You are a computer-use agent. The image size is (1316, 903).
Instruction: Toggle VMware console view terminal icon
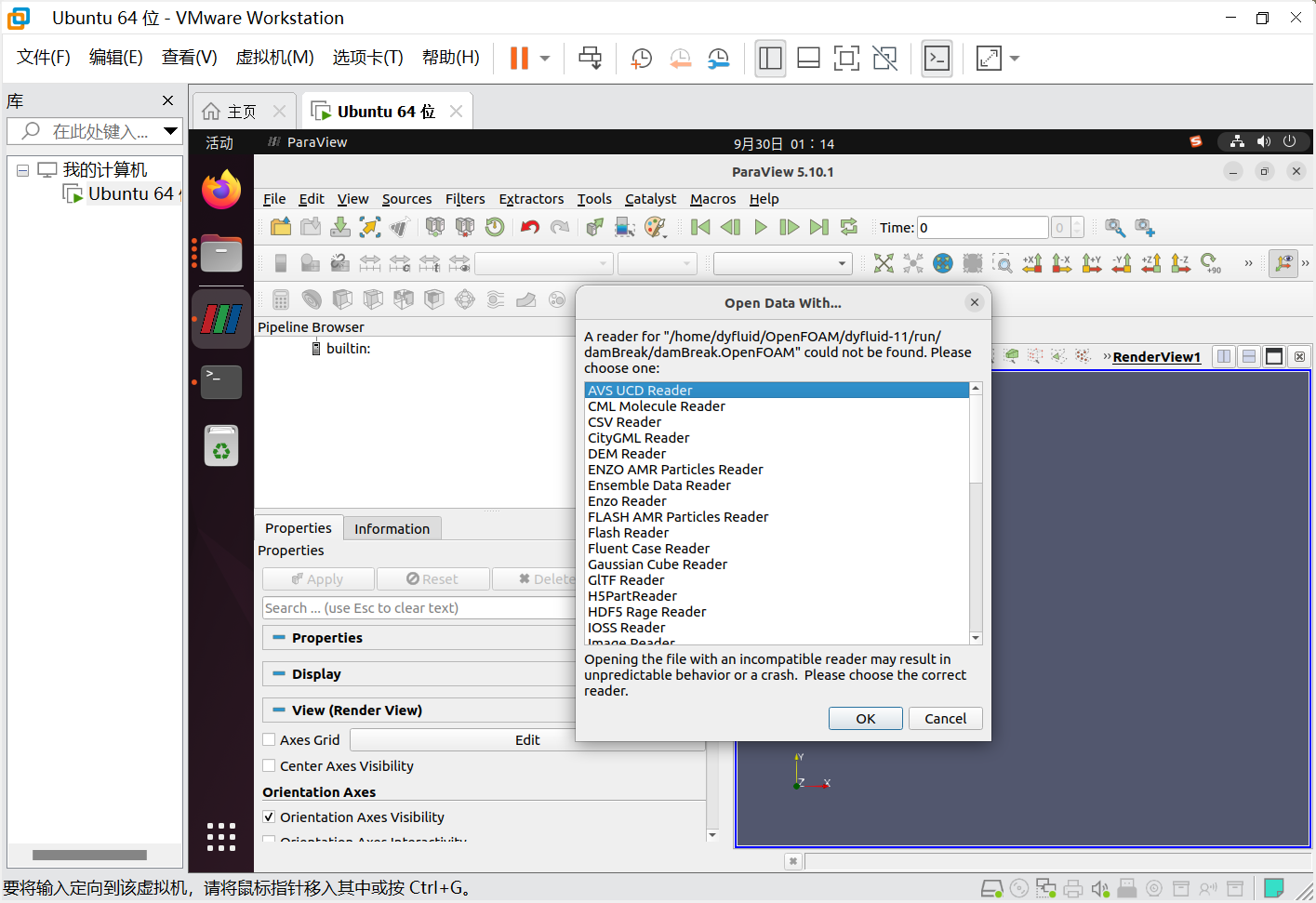pyautogui.click(x=937, y=58)
